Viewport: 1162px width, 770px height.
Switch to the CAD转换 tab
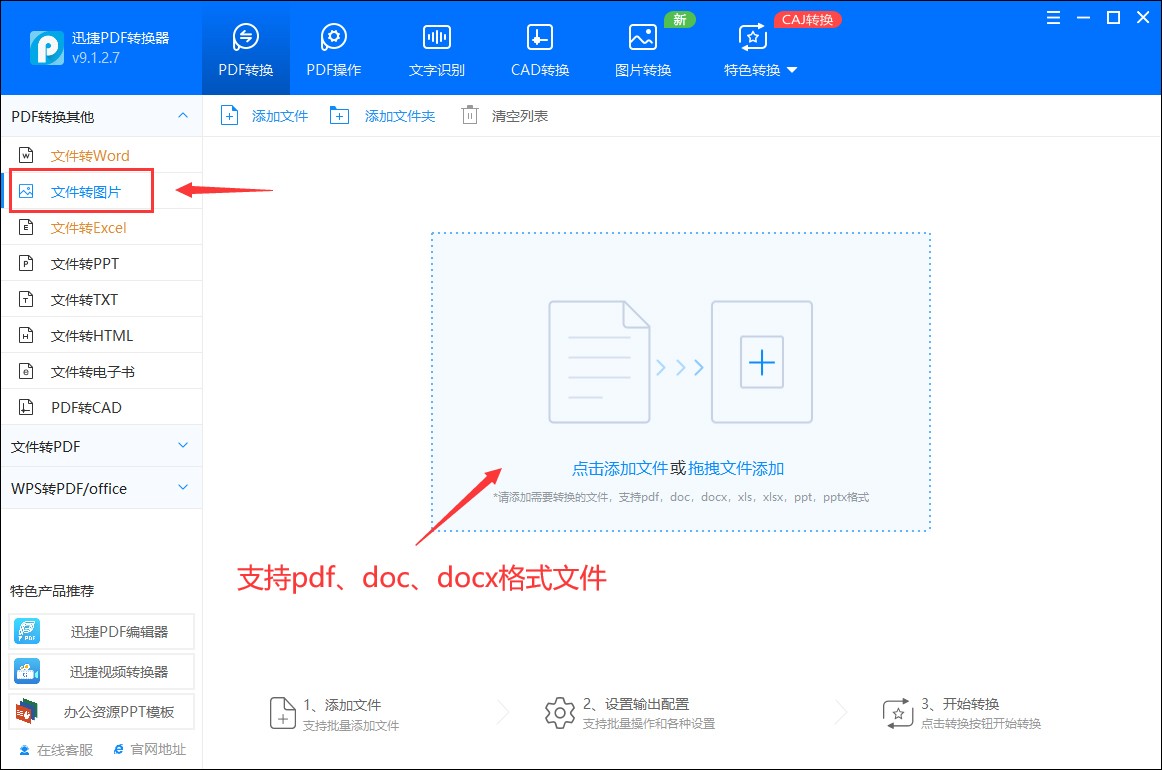click(x=540, y=48)
